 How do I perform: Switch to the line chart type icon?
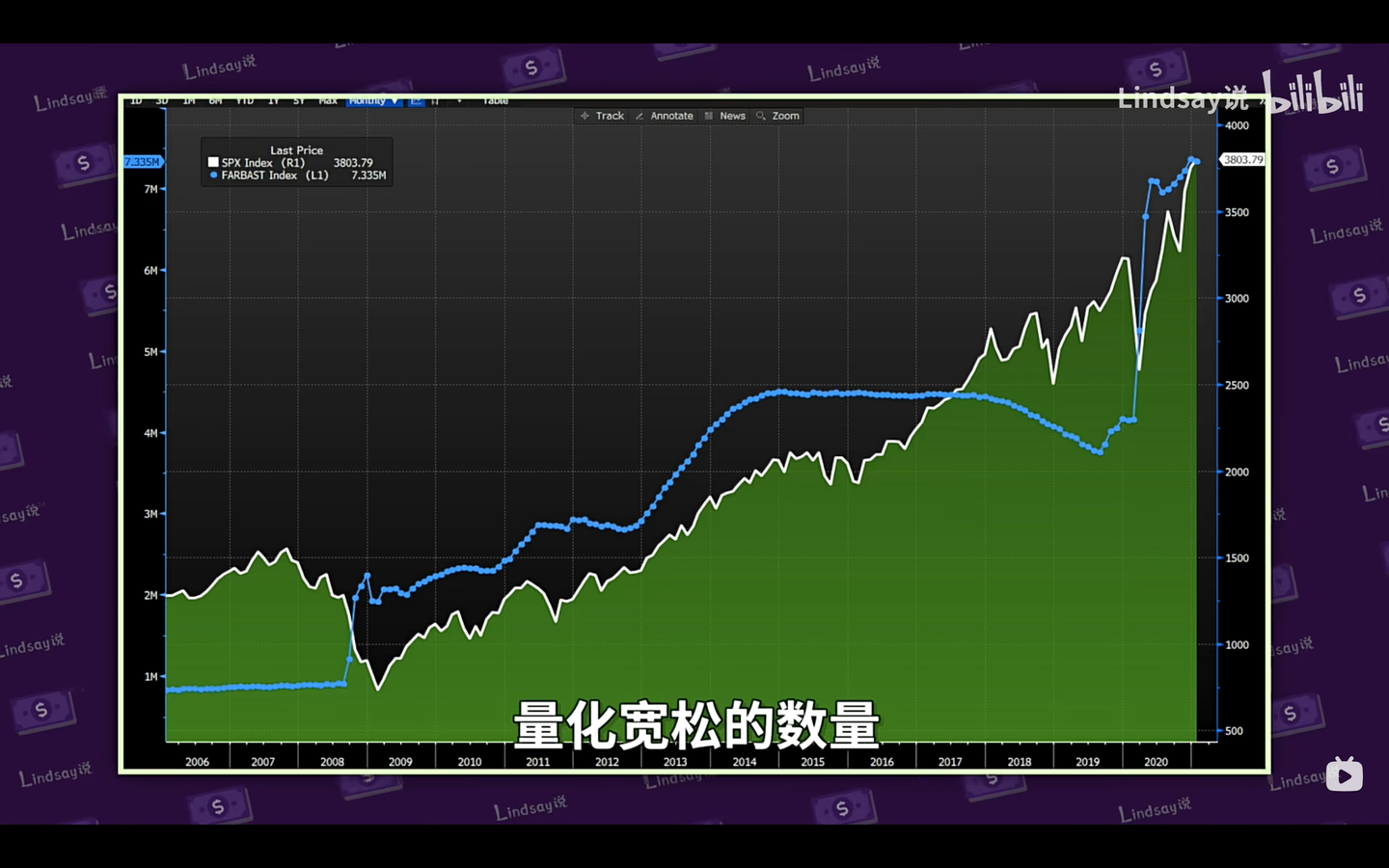coord(416,100)
